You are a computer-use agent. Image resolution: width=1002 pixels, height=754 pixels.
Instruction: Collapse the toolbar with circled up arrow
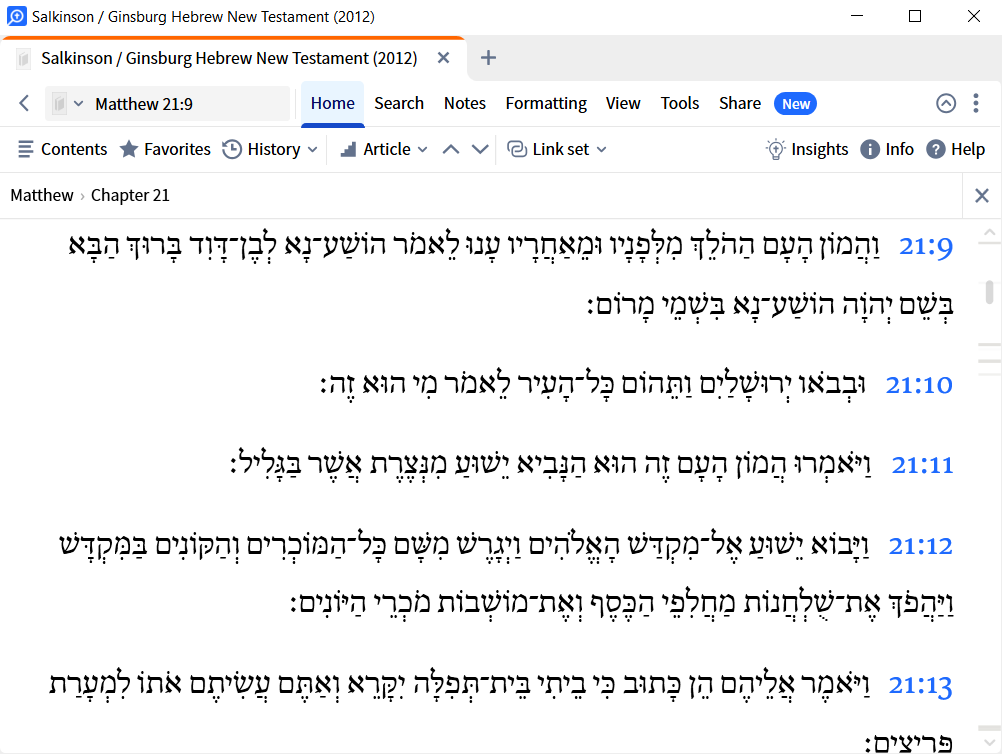coord(946,104)
